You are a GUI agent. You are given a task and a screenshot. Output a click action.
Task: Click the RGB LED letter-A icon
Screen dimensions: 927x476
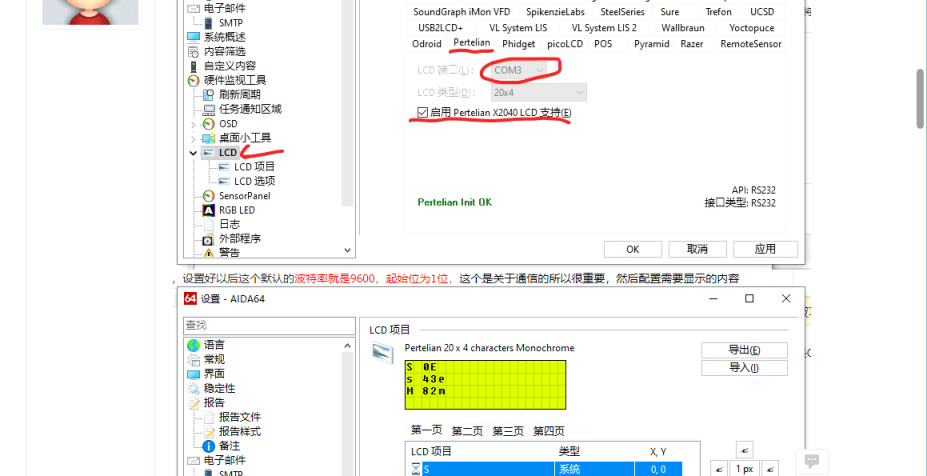pos(208,210)
